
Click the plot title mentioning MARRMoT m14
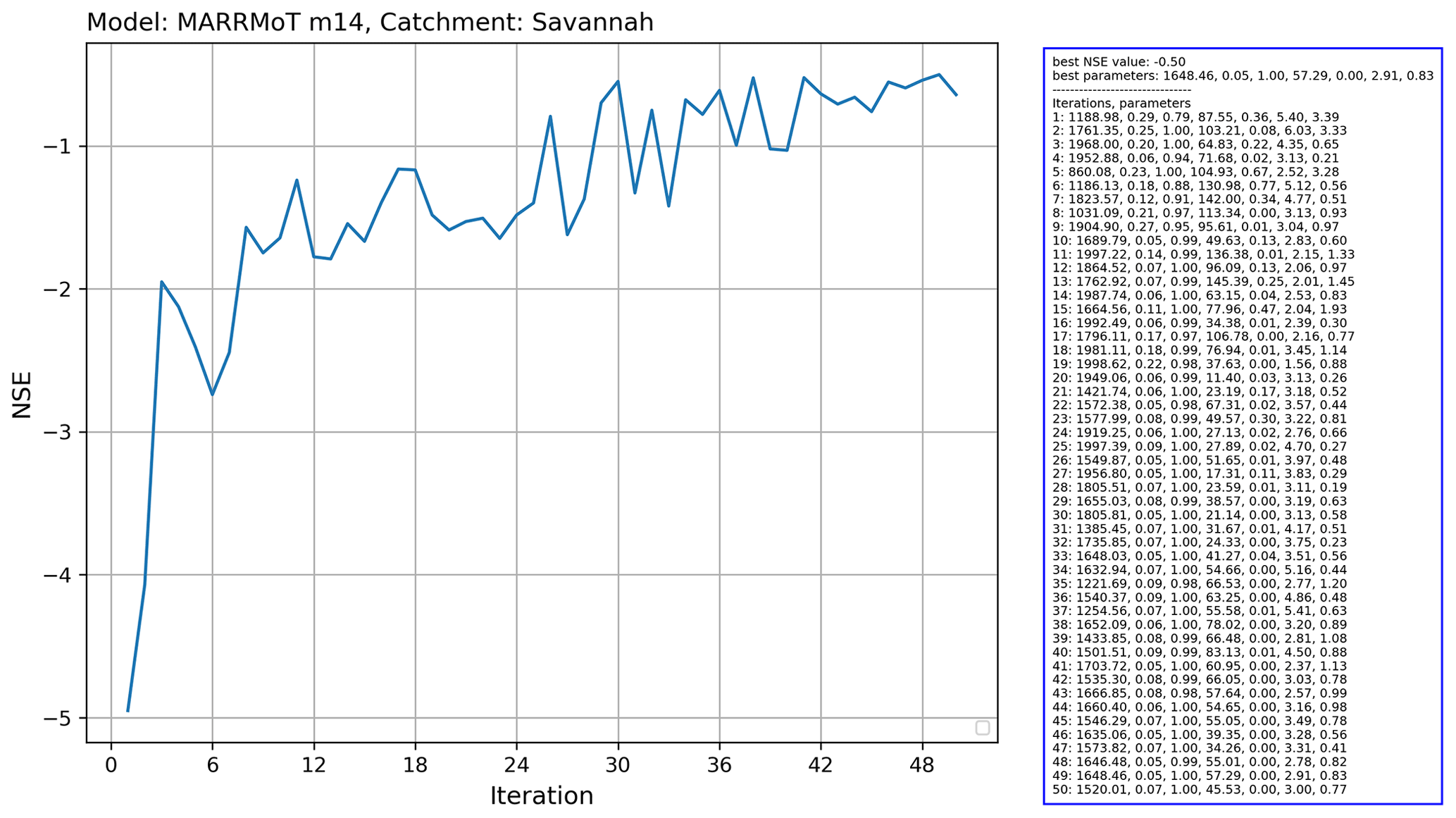(x=370, y=23)
